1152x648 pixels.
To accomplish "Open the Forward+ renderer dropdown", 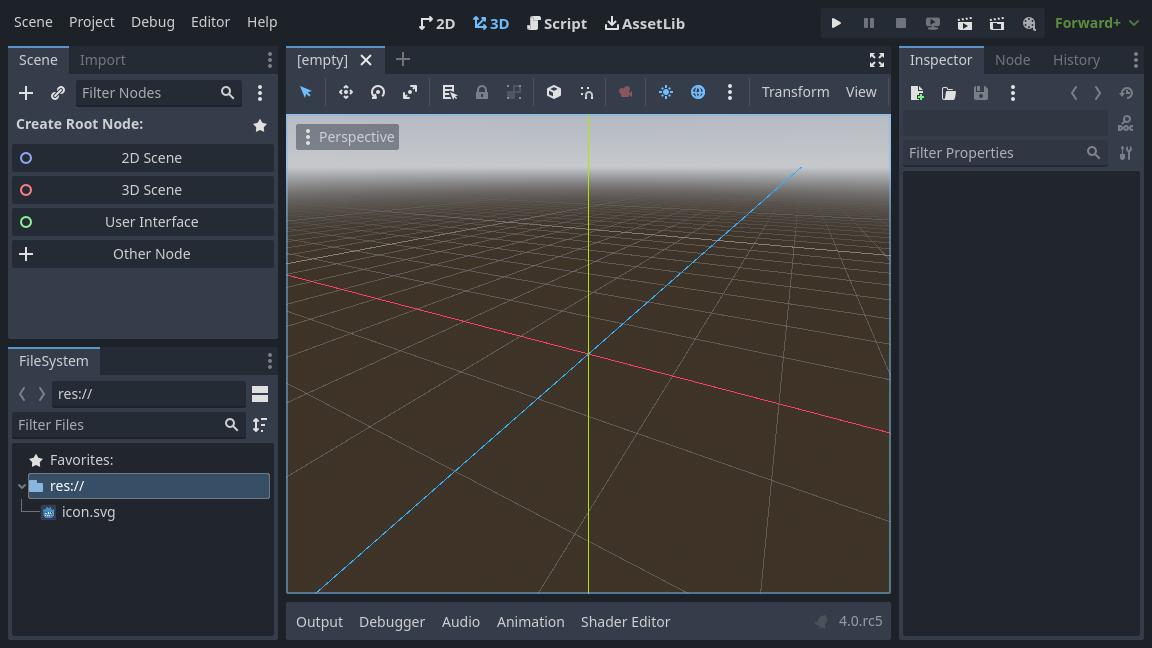I will 1096,22.
